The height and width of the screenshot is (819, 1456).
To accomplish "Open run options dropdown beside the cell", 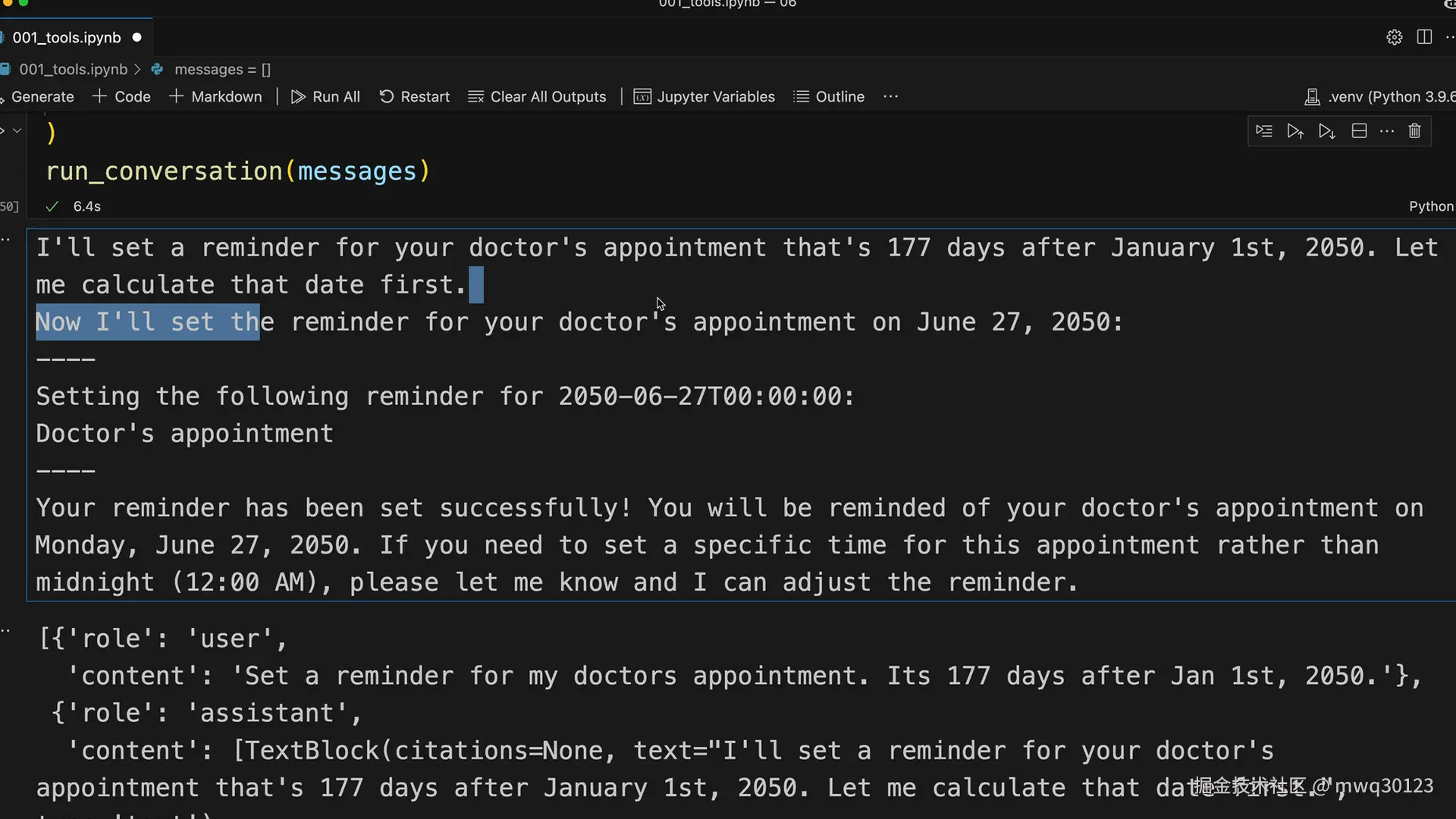I will [17, 131].
